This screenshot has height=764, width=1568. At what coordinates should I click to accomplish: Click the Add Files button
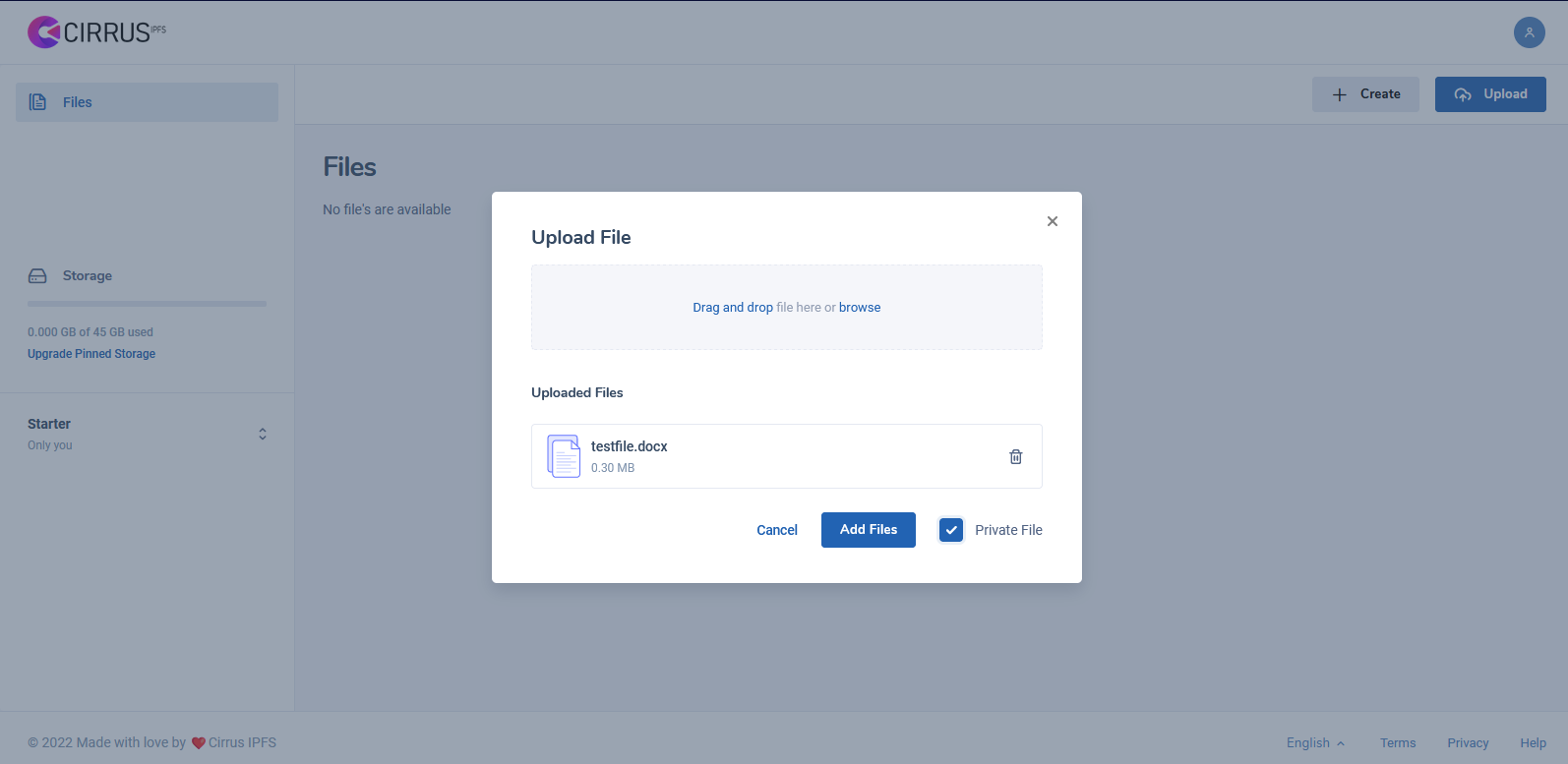click(x=869, y=530)
